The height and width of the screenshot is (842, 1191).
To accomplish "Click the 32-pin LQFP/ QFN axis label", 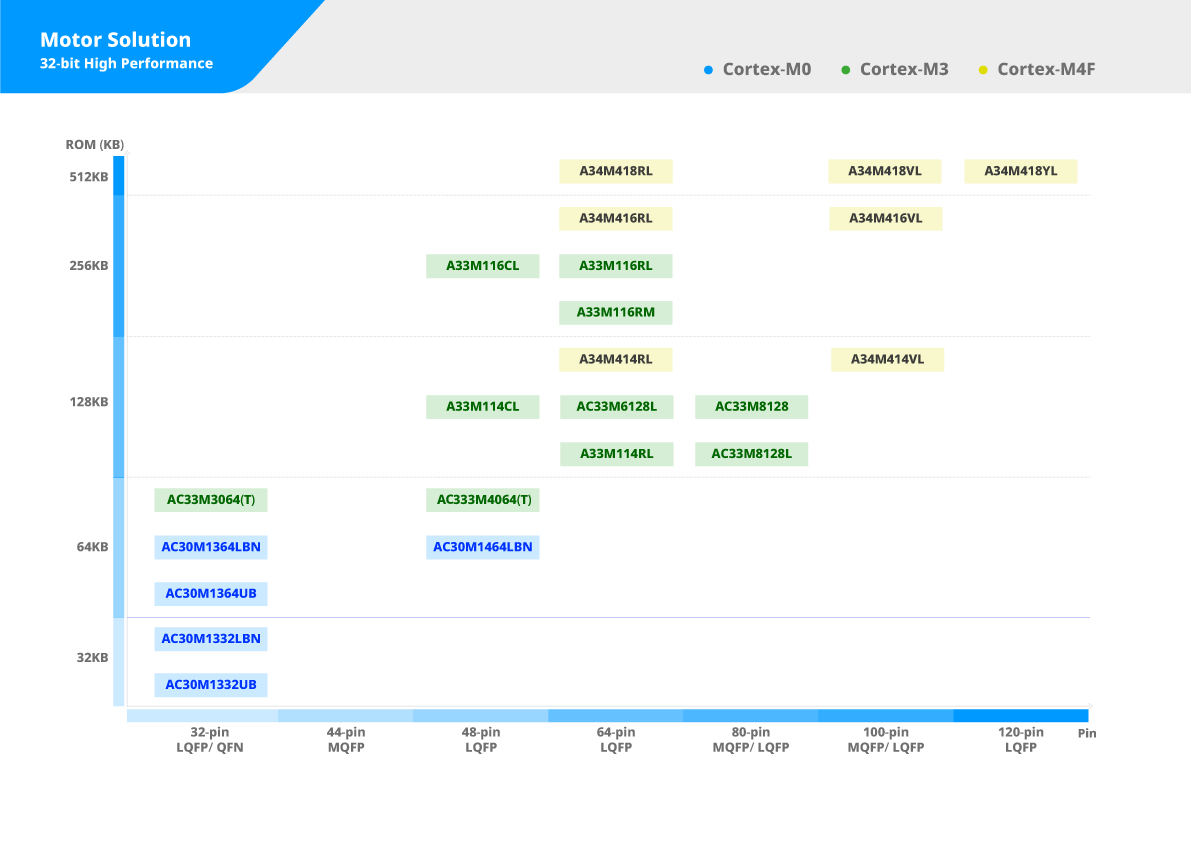I will tap(210, 740).
